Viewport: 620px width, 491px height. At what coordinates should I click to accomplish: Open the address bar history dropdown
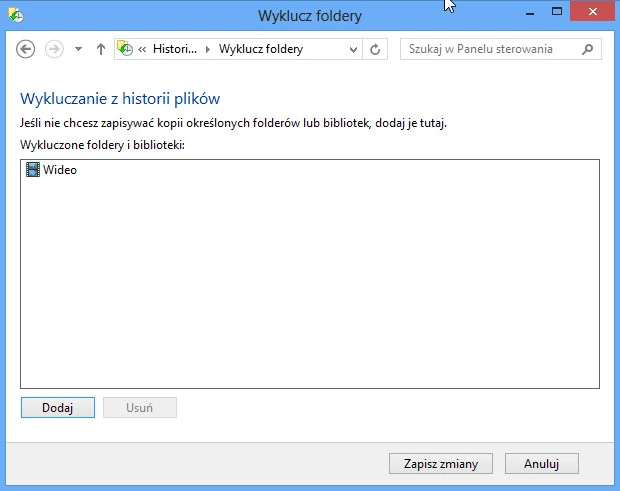point(354,49)
